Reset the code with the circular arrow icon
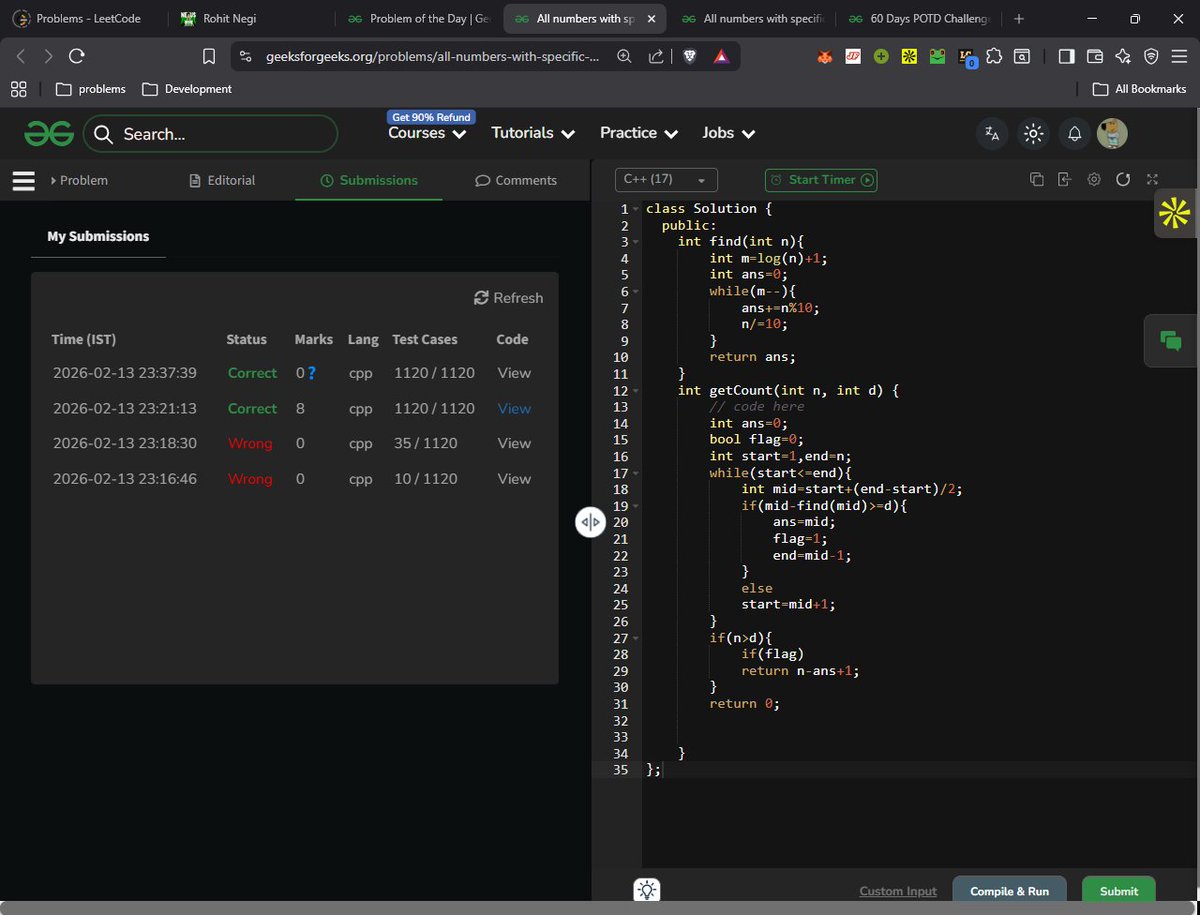 coord(1123,180)
